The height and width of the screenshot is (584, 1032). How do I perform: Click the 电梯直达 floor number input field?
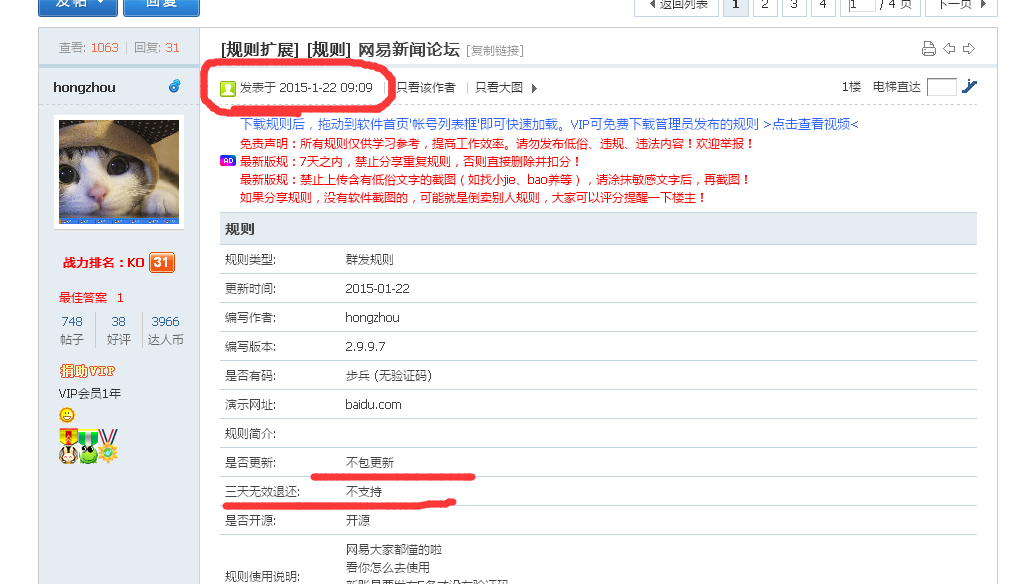tap(941, 87)
